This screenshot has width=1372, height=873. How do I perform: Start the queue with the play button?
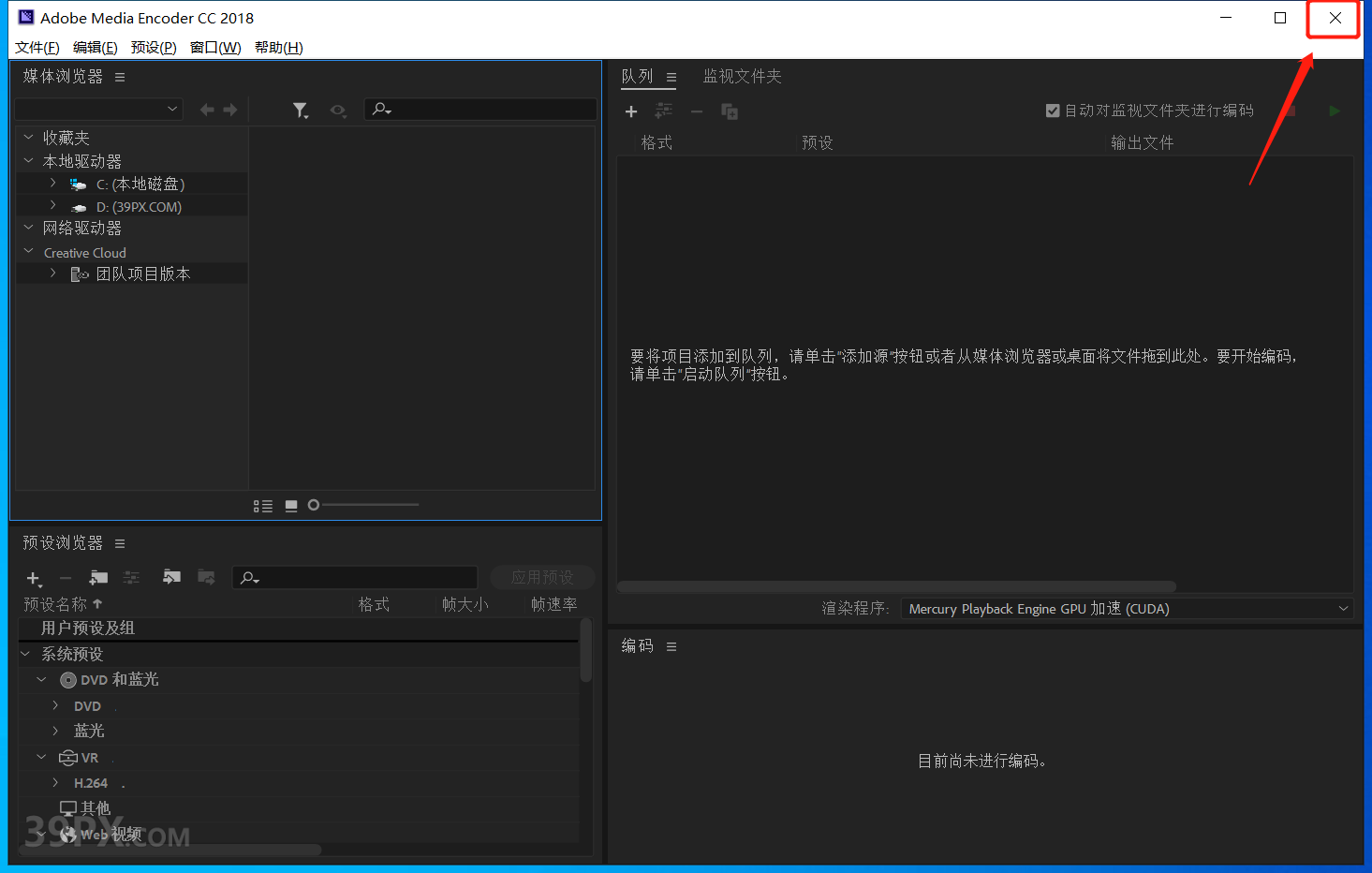[x=1335, y=111]
